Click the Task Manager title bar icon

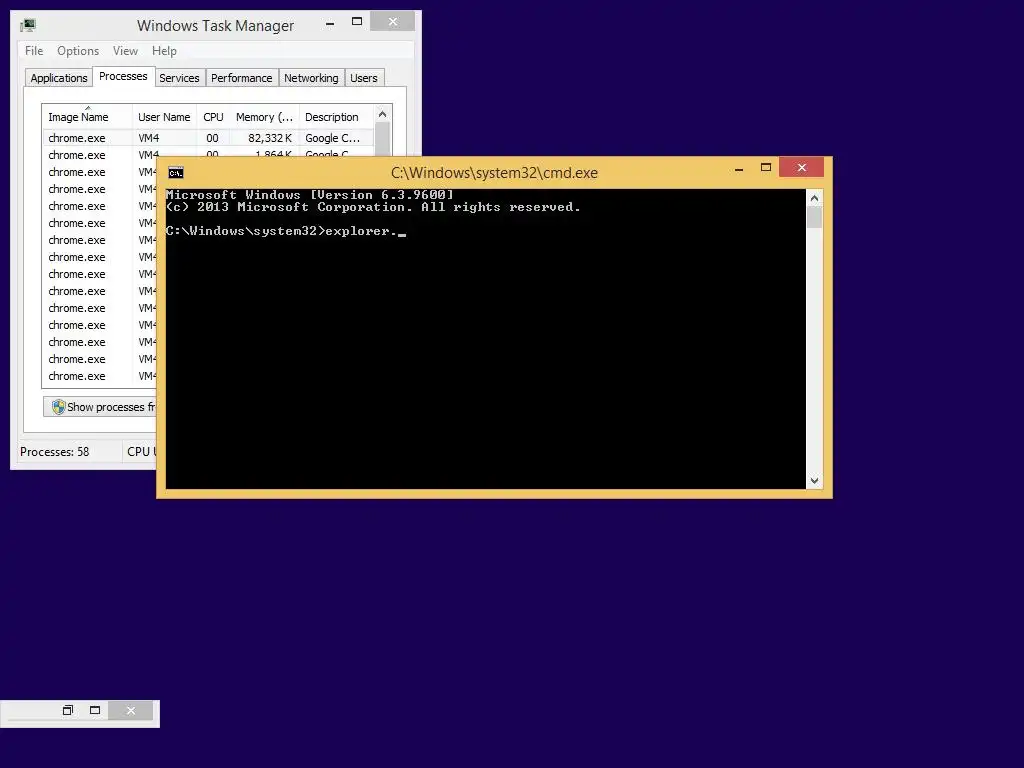tap(27, 25)
